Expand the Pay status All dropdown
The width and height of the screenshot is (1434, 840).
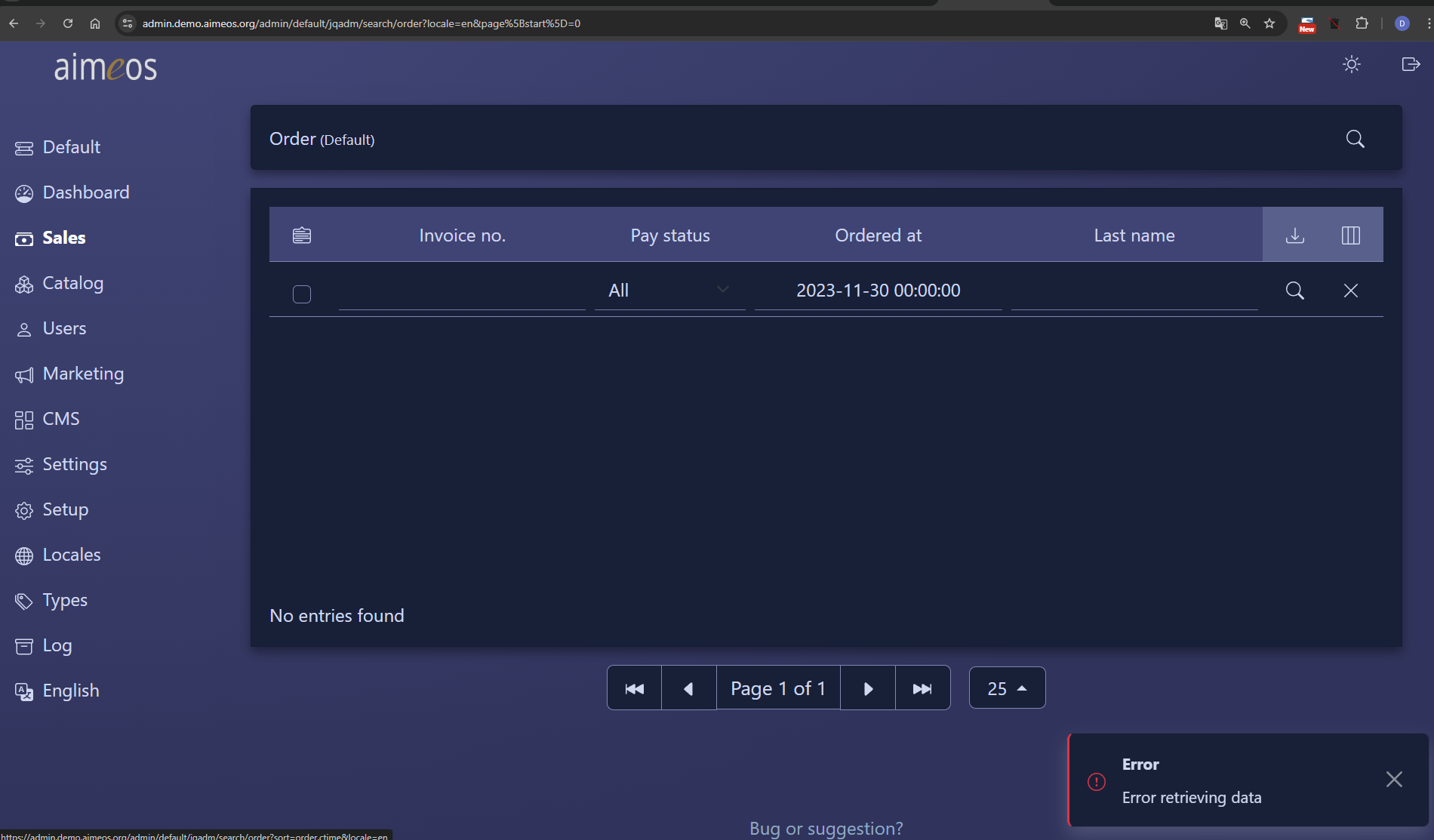pos(670,291)
